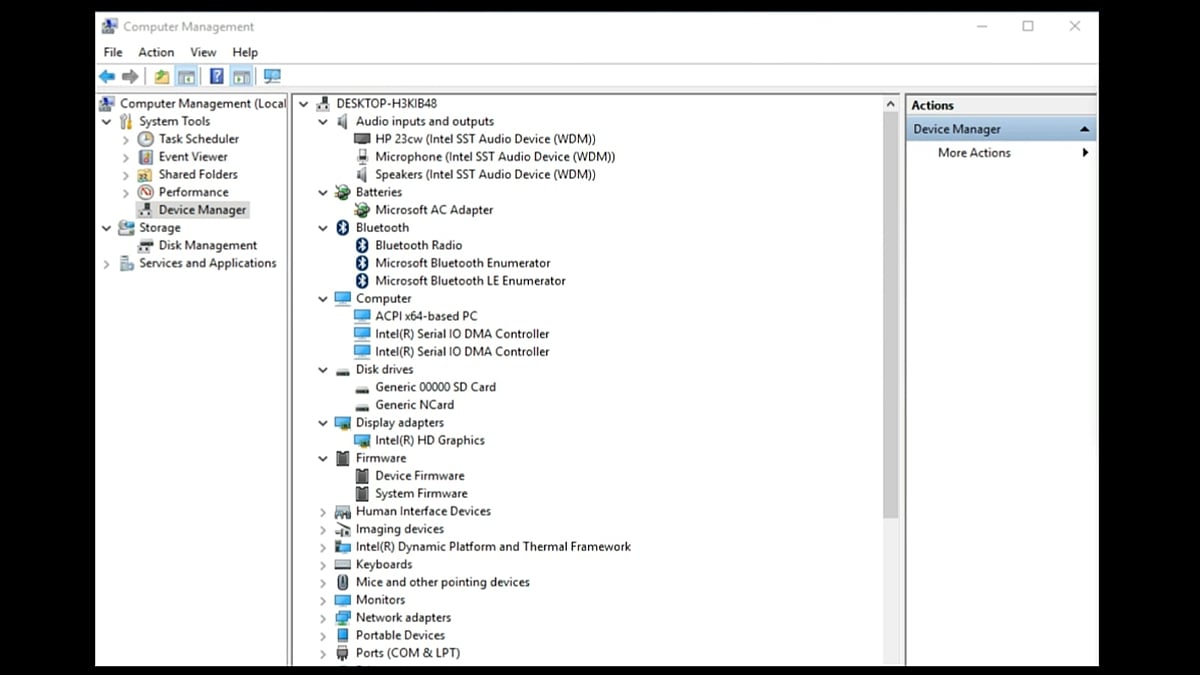The height and width of the screenshot is (675, 1200).
Task: Select Portable Devices category
Action: (400, 635)
